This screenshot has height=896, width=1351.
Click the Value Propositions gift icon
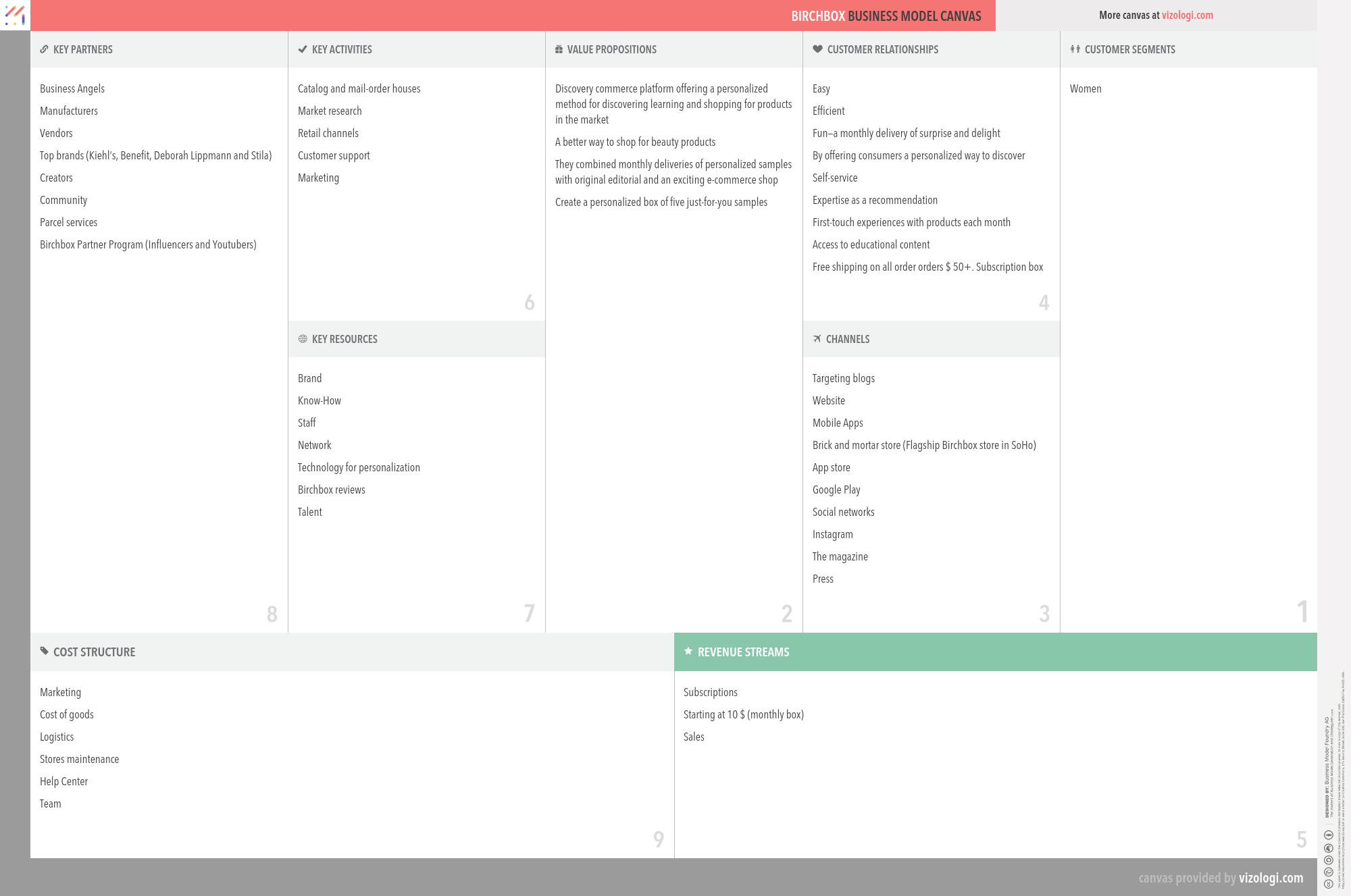coord(559,49)
